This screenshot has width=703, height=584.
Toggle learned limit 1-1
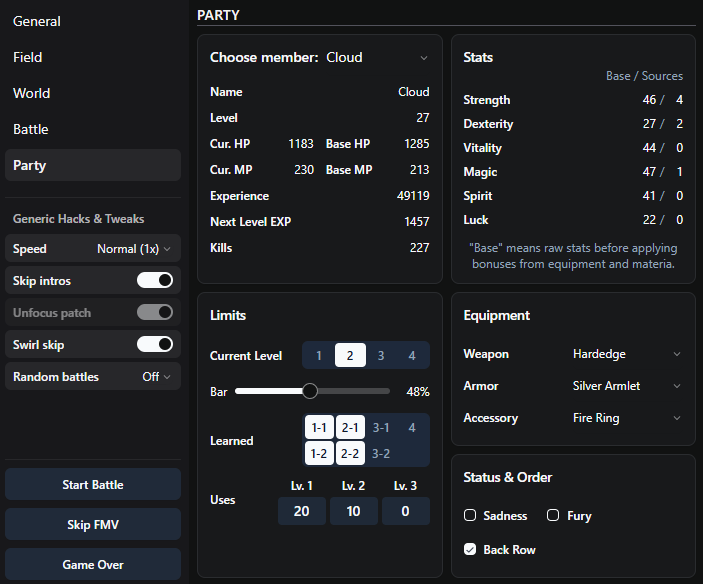click(x=319, y=428)
